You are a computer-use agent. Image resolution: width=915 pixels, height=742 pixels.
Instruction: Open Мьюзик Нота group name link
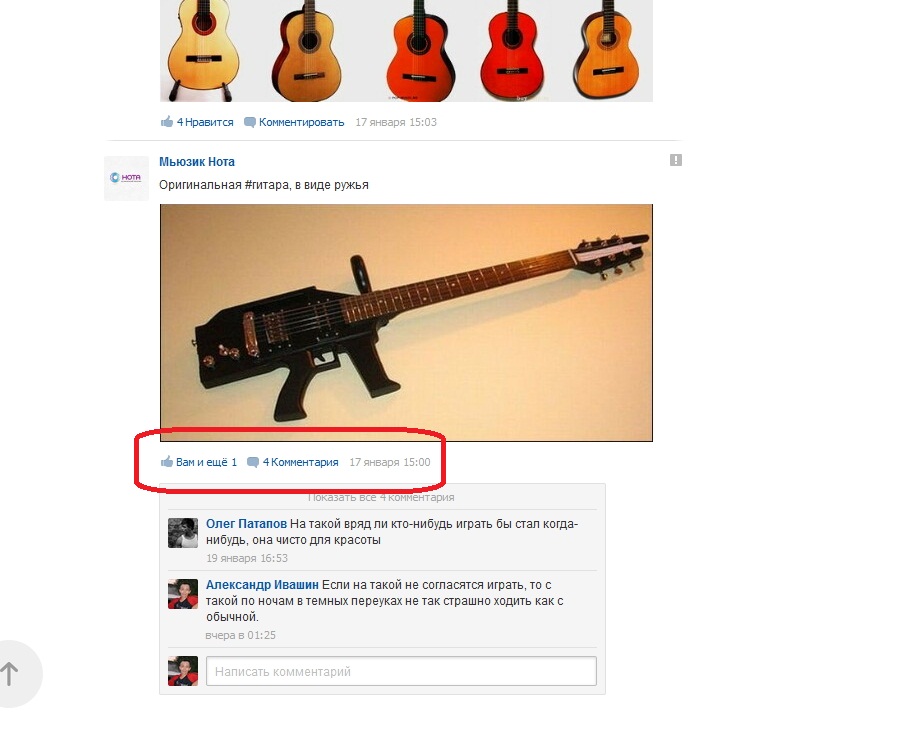pos(197,162)
